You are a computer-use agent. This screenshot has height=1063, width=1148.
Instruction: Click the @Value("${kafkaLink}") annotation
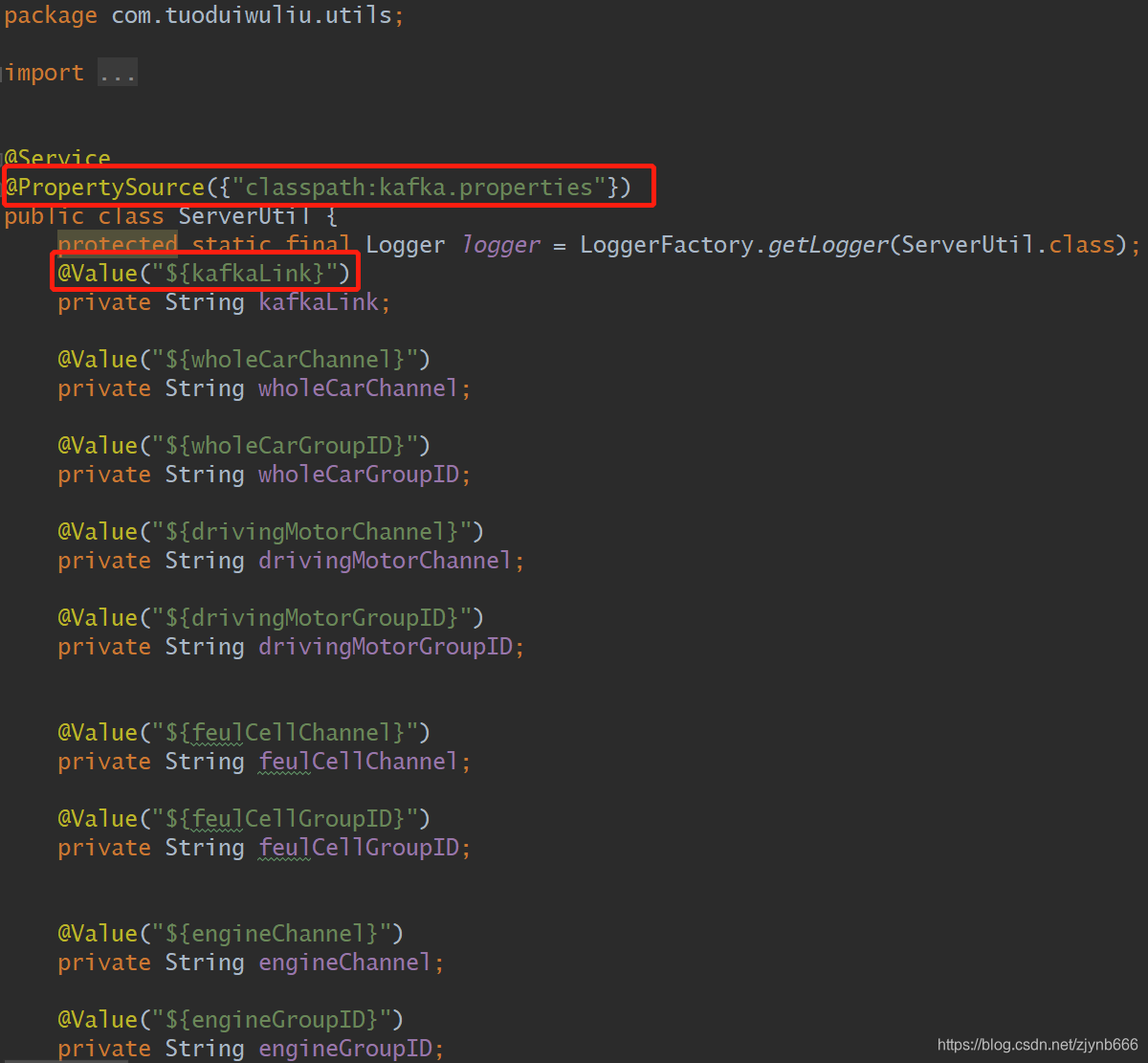tap(205, 274)
